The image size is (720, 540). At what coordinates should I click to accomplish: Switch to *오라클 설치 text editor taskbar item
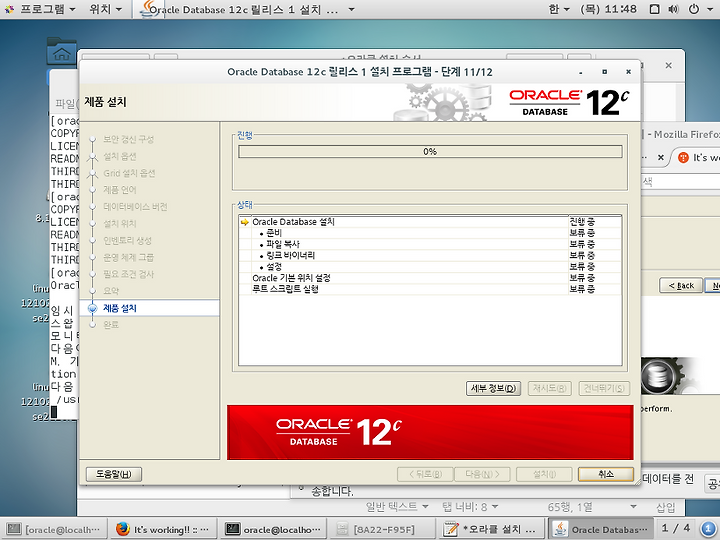(491, 529)
